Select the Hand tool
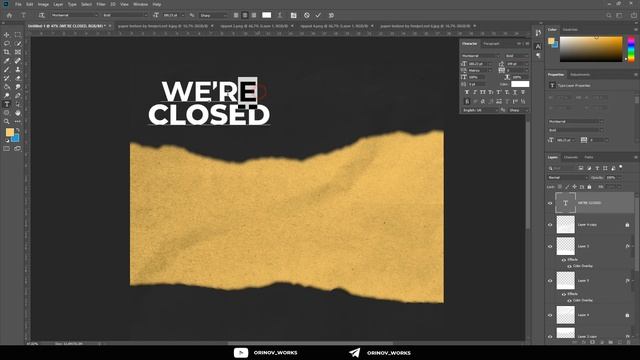This screenshot has height=360, width=640. (x=18, y=113)
